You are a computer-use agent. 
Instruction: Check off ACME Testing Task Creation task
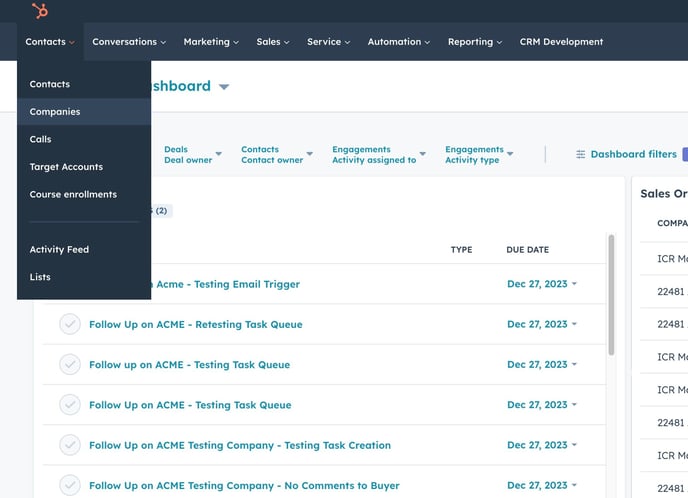(69, 445)
